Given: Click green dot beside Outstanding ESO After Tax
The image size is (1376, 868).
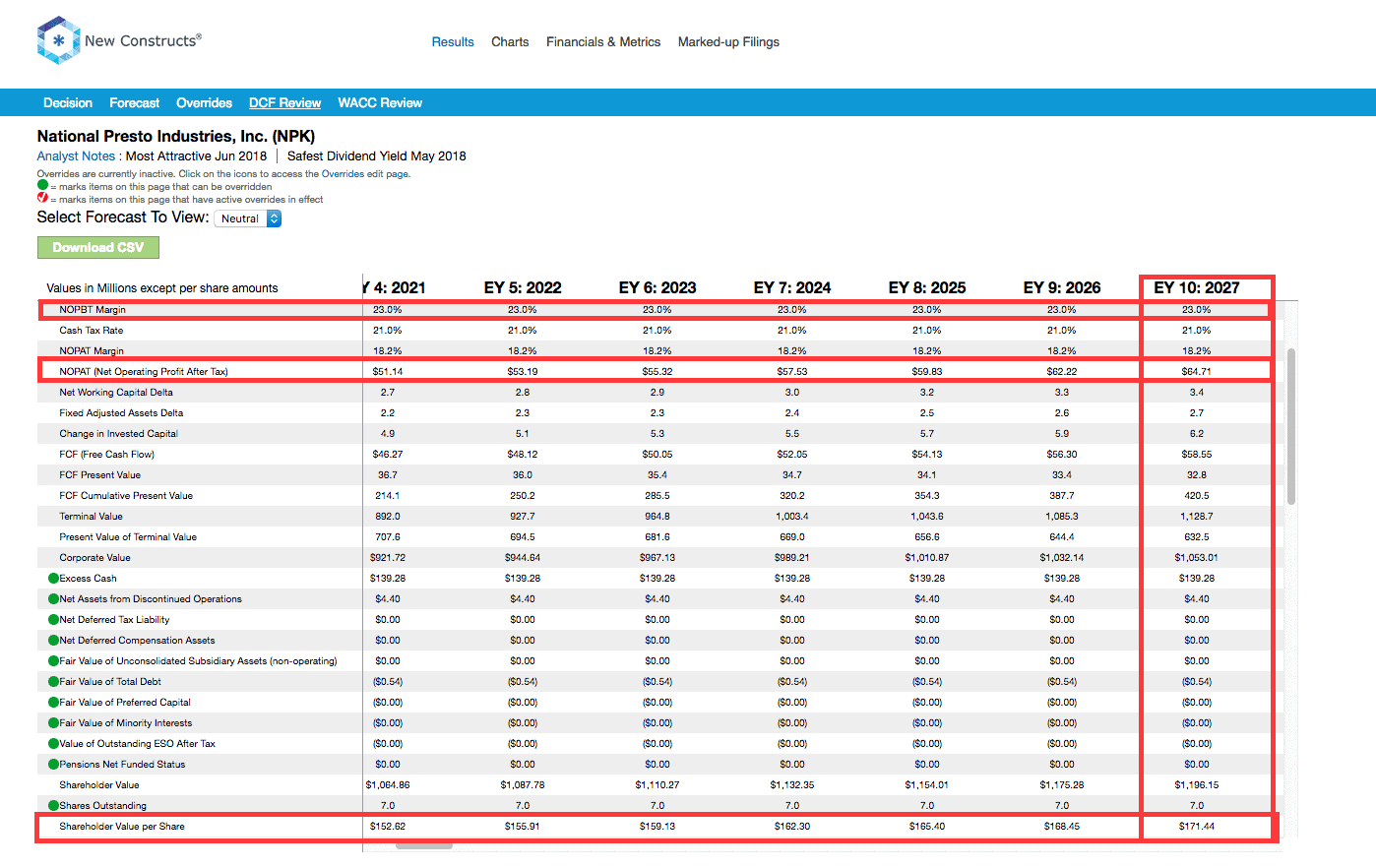Looking at the screenshot, I should coord(53,744).
